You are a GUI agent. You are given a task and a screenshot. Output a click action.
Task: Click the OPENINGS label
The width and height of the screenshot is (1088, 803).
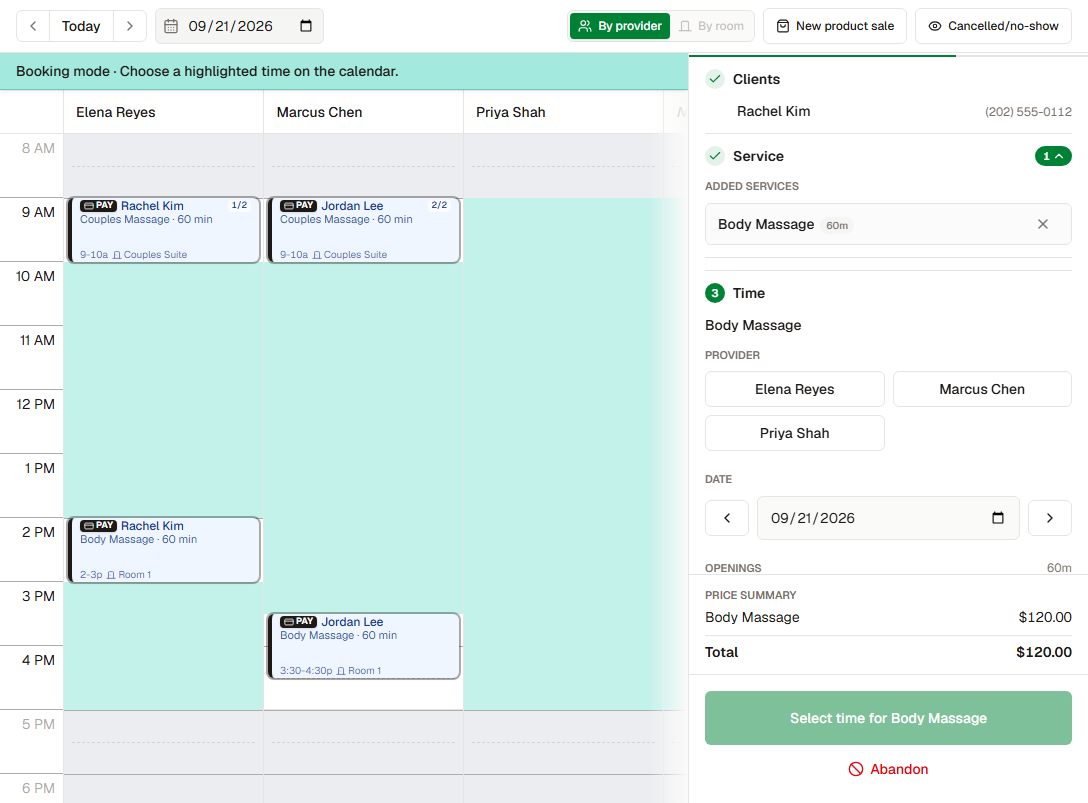coord(733,568)
